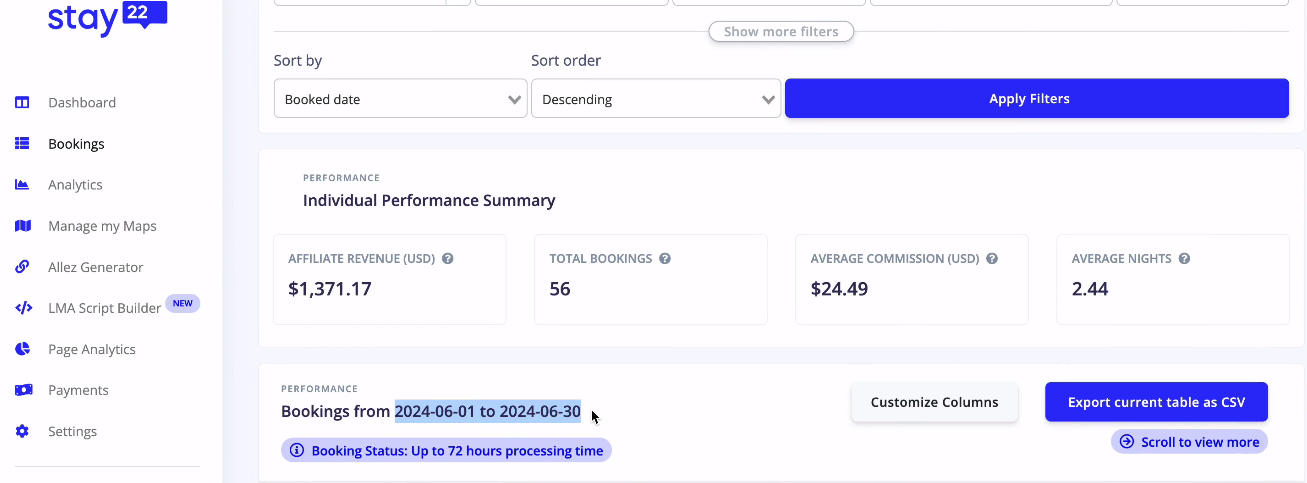Click the average nights value 2.44

1090,289
